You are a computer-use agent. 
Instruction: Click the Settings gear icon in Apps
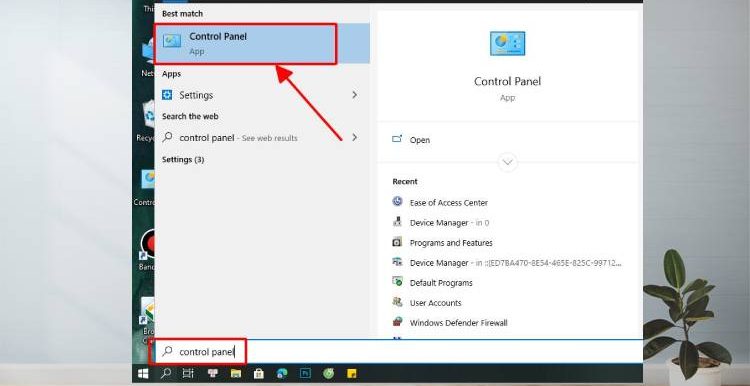(x=167, y=95)
